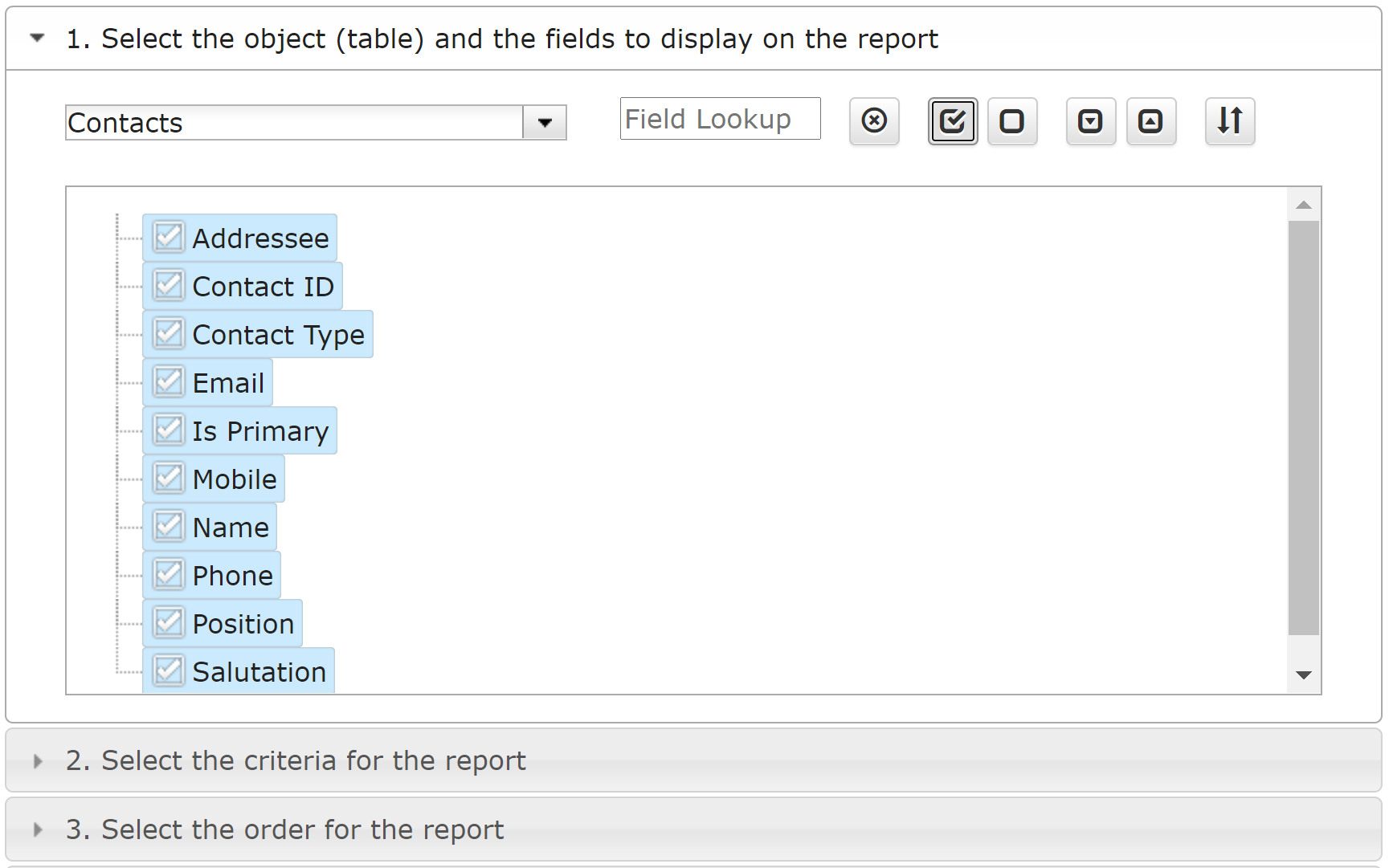Expand section 3 order triangle
This screenshot has width=1389, height=868.
(37, 830)
